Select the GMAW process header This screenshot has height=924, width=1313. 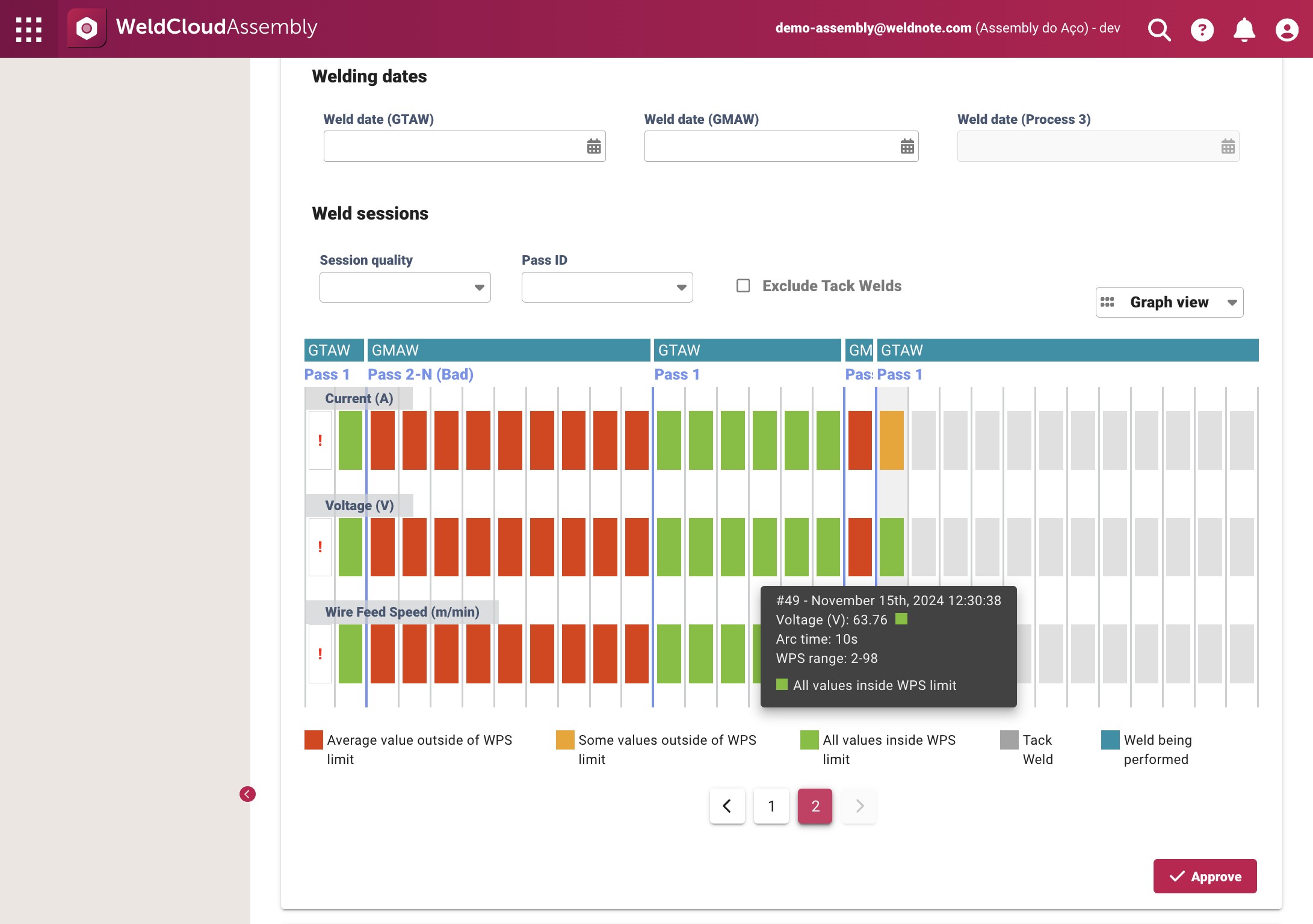(509, 350)
